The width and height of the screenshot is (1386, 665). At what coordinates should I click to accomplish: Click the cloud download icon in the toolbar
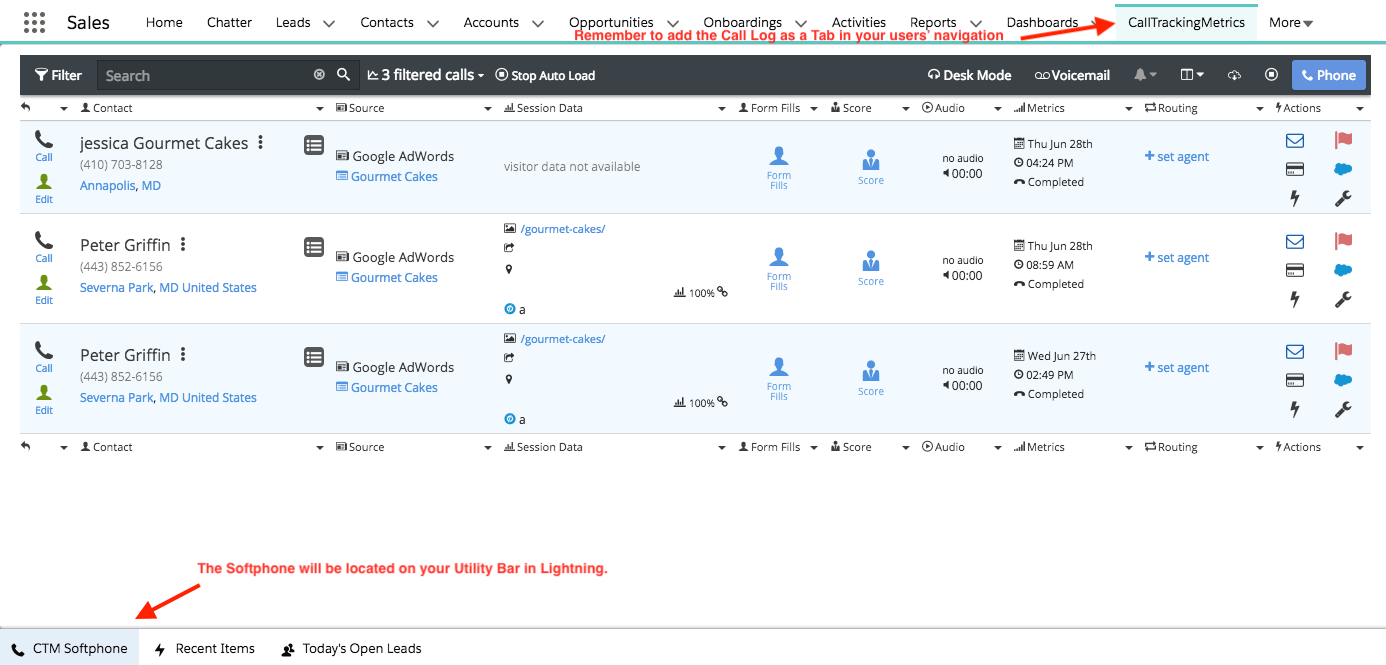pos(1234,75)
